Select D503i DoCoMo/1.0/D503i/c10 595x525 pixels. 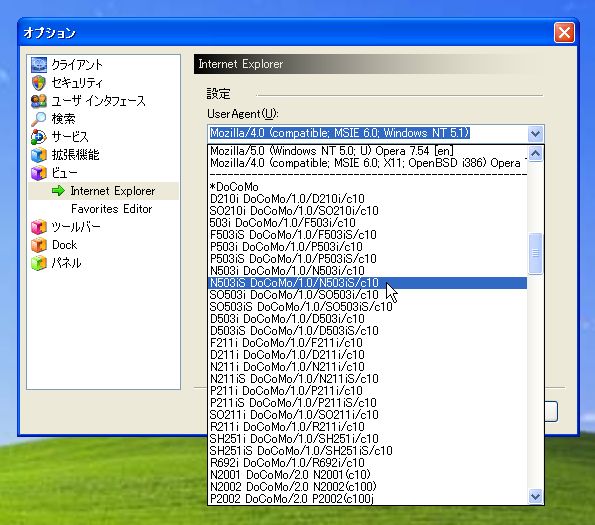tap(367, 319)
